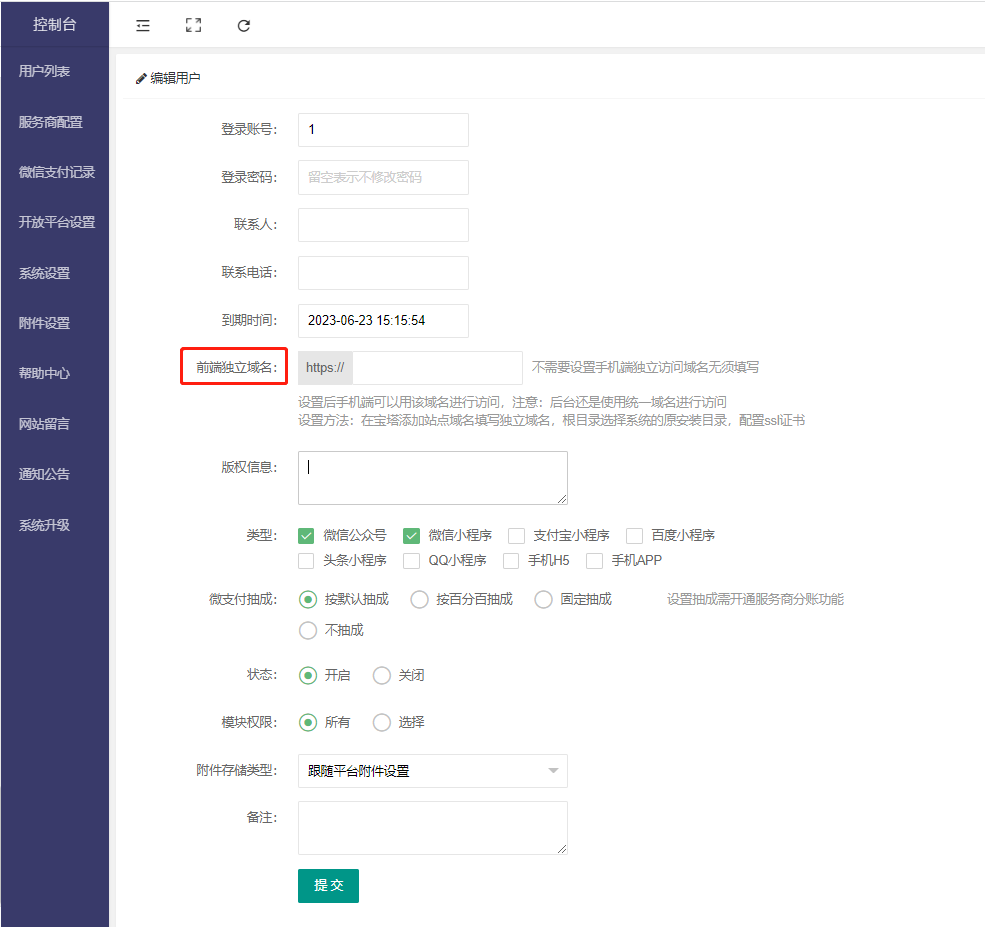This screenshot has width=985, height=927.
Task: Open 用户列表 in sidebar
Action: click(44, 72)
